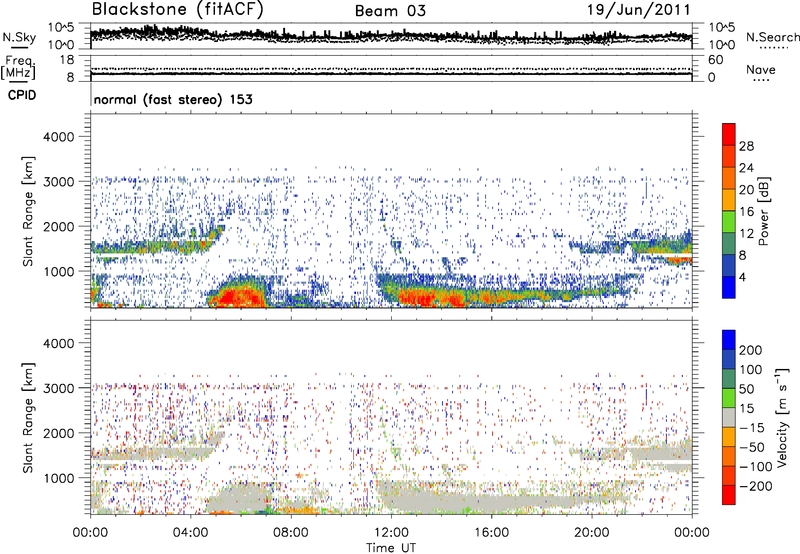Click the 'CPID' row label
800x554 pixels.
coord(22,95)
